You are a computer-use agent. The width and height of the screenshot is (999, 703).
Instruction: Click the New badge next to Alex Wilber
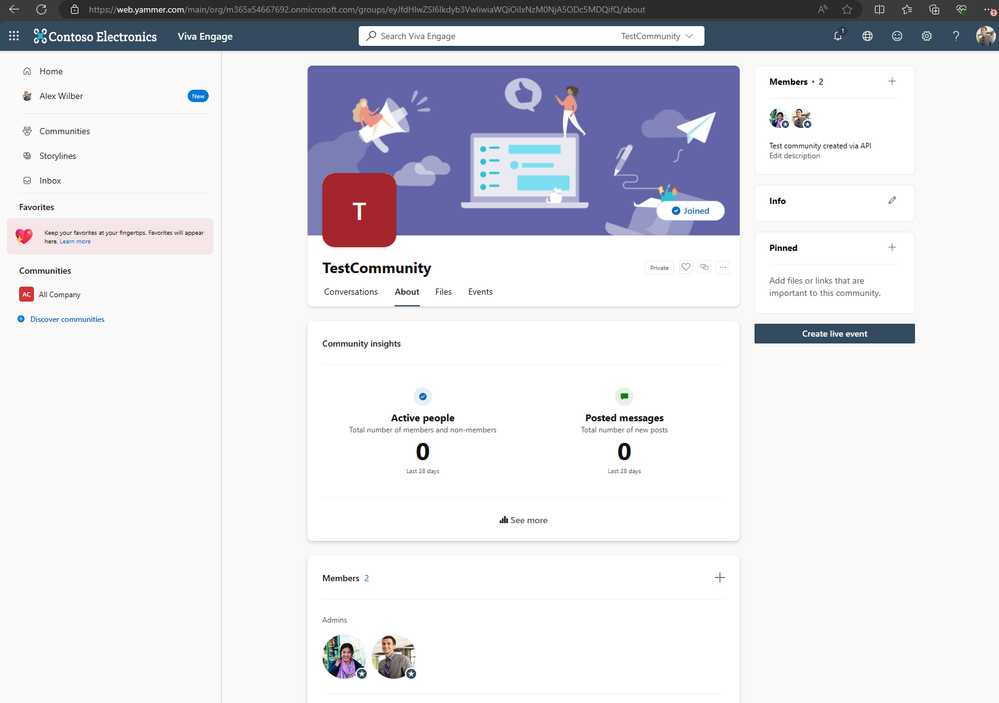(198, 96)
